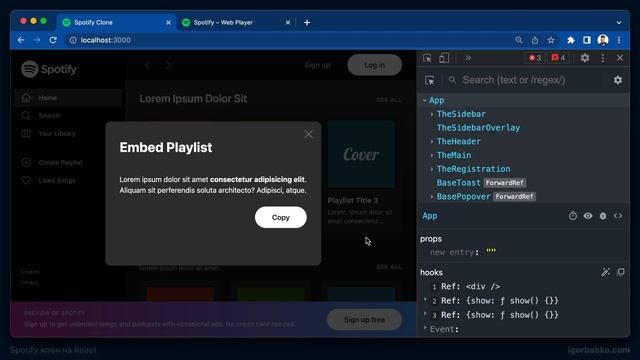
Task: Reload the localhost page
Action: (x=53, y=40)
